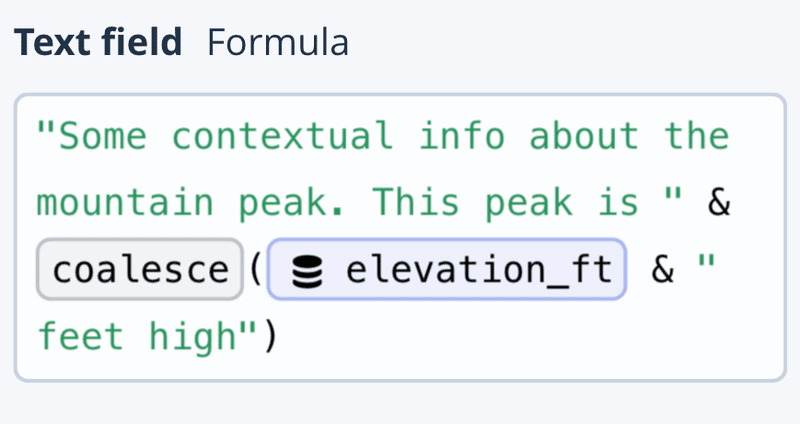Click the ampersand after elevation_ft chip
The width and height of the screenshot is (800, 424).
click(663, 269)
